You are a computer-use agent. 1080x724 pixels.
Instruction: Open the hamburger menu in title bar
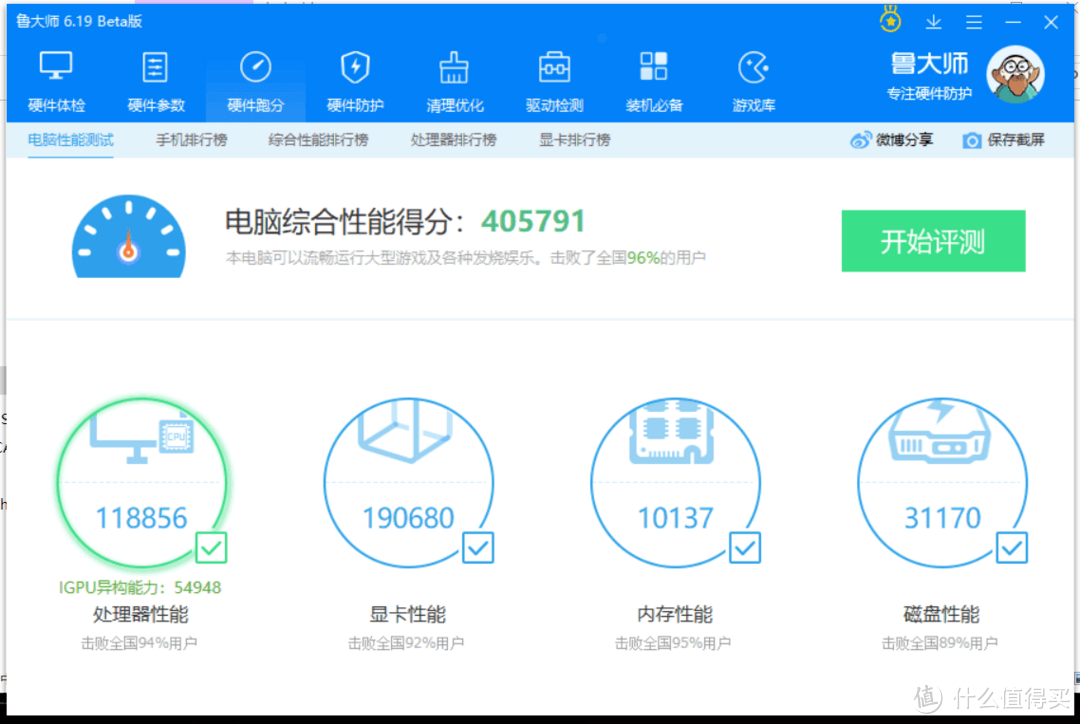(974, 22)
